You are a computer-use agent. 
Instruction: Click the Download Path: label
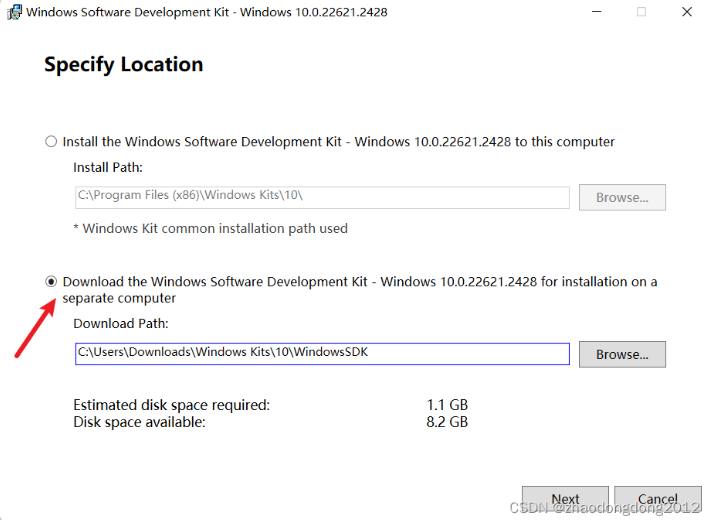121,323
